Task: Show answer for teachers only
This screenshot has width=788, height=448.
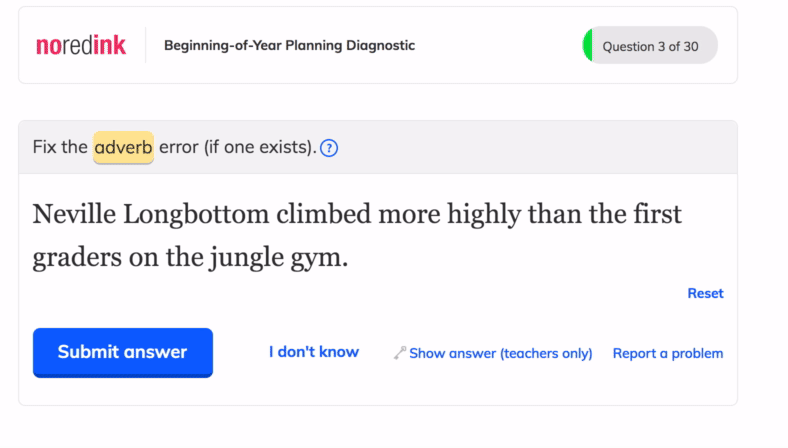Action: [501, 353]
